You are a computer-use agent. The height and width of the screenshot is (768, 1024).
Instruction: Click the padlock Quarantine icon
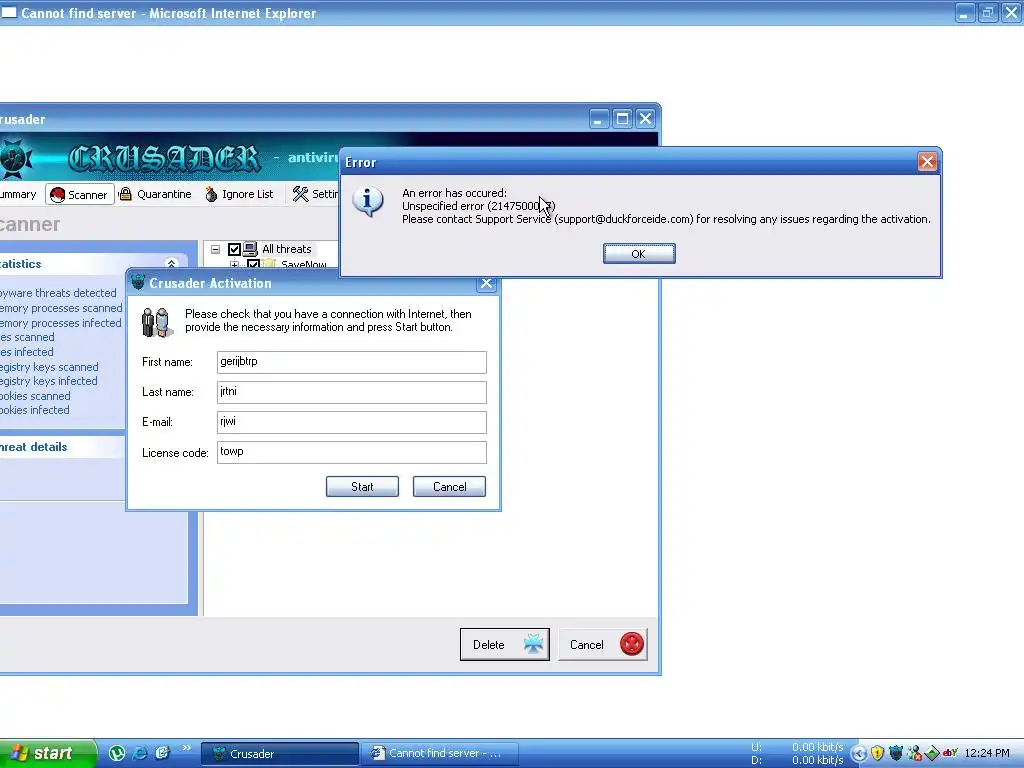125,194
